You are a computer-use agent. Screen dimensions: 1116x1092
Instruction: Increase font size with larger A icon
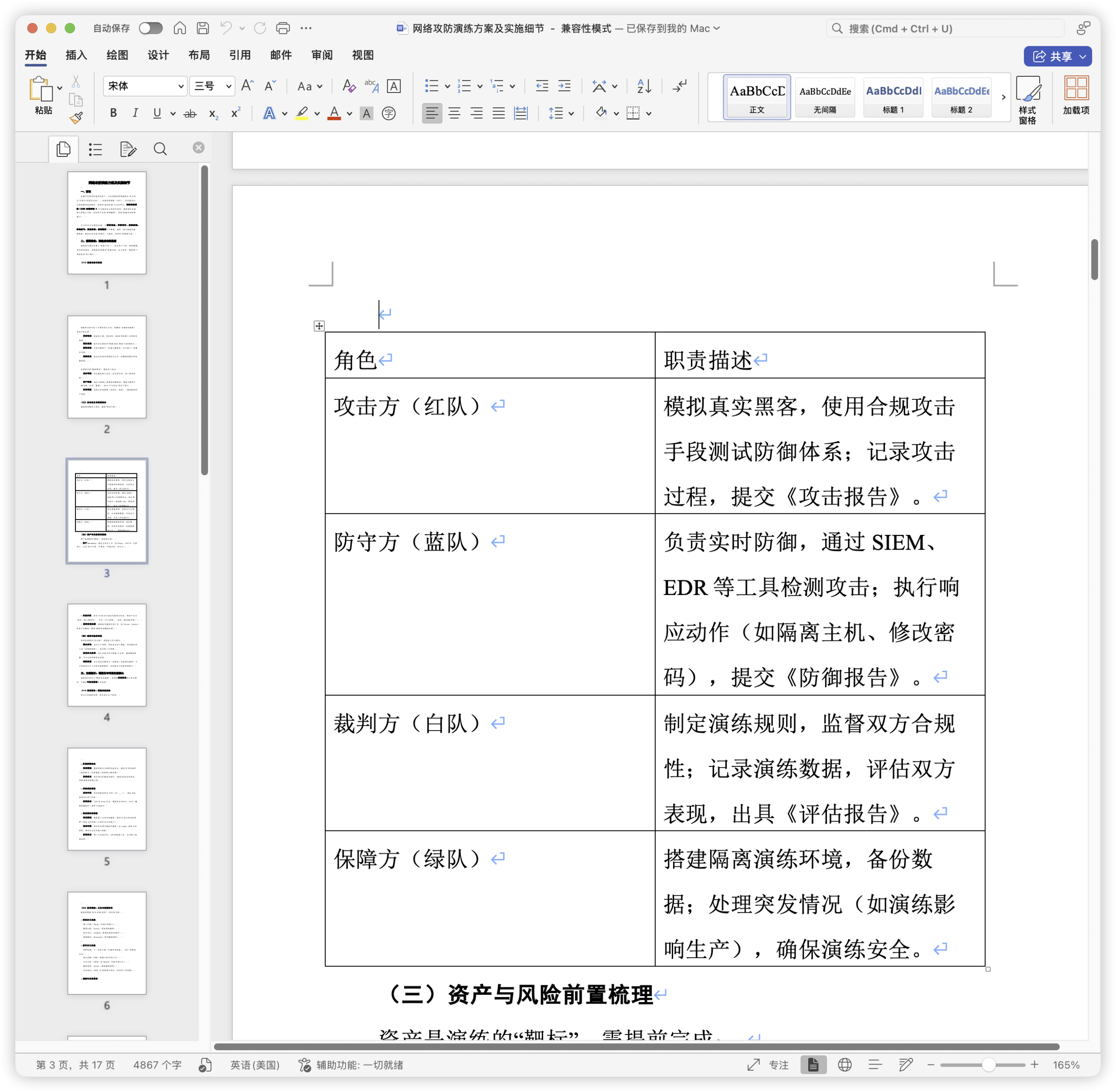247,86
